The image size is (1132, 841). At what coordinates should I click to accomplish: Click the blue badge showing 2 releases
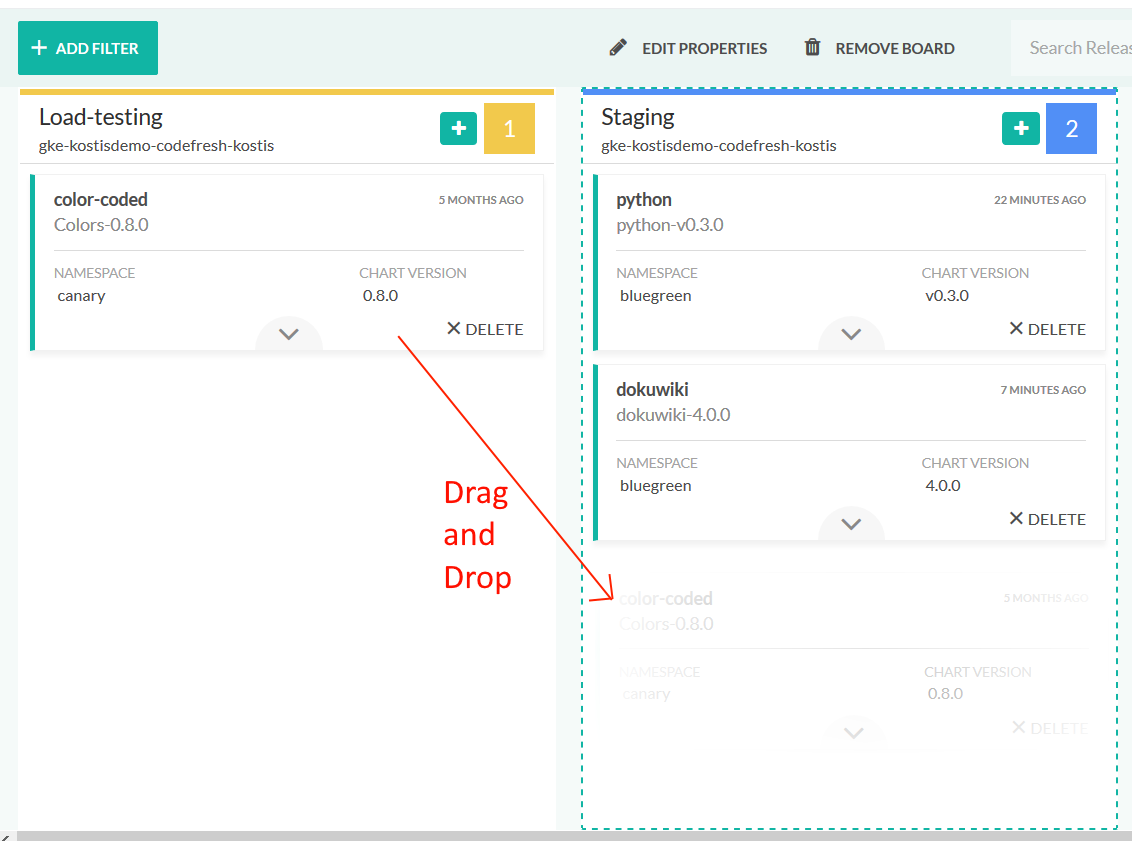coord(1071,129)
